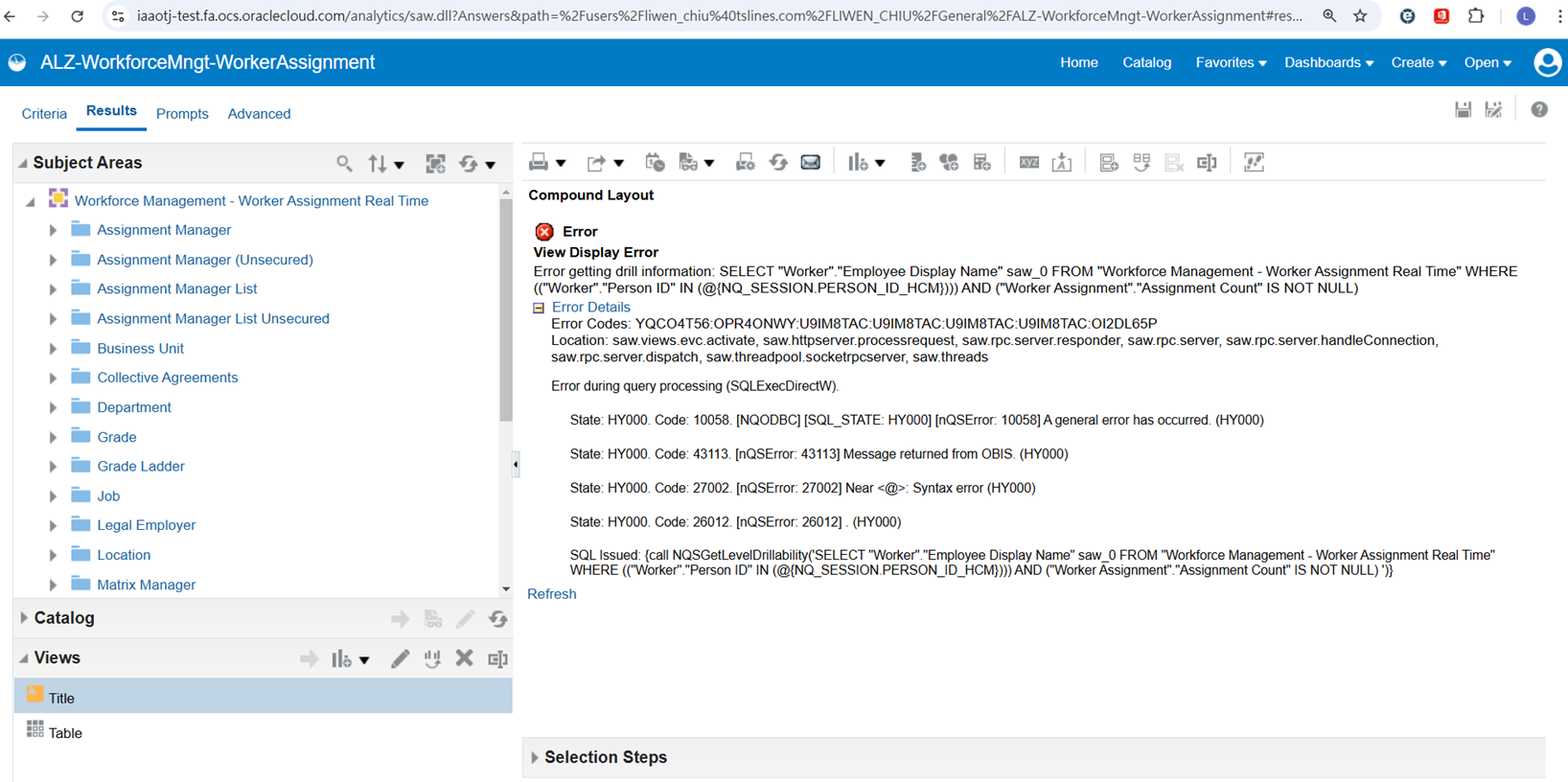The image size is (1568, 782).
Task: Open the Catalog link in the header
Action: (1147, 62)
